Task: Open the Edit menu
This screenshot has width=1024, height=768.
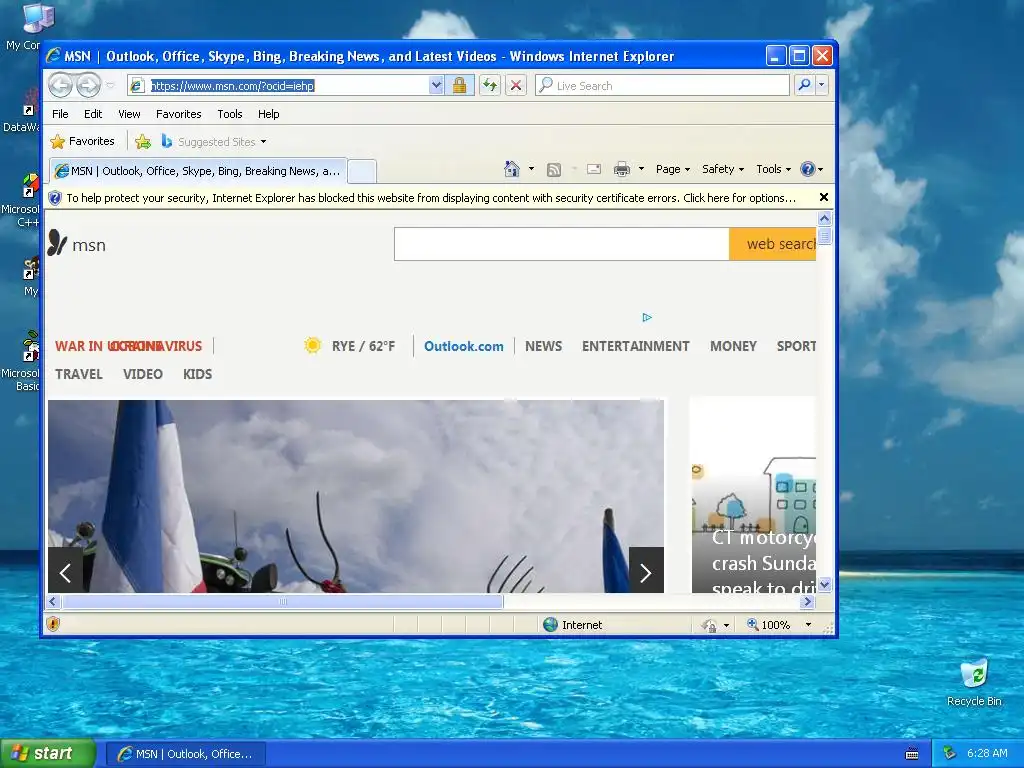Action: tap(93, 114)
